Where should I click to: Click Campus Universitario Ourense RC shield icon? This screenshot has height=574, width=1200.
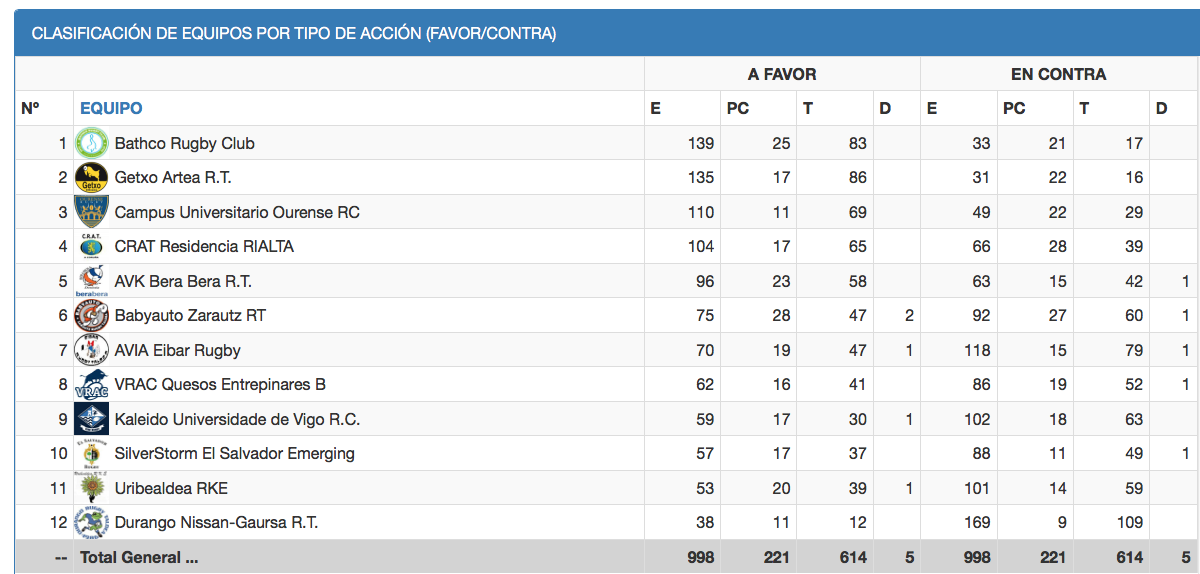click(x=92, y=213)
